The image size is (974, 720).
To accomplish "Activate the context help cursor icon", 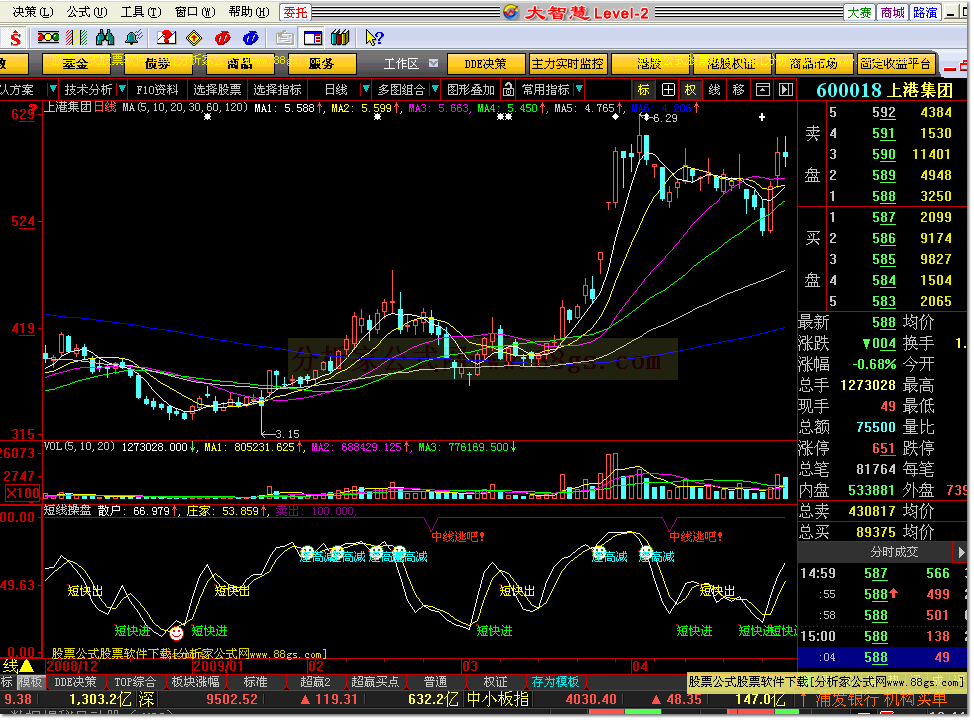I will tap(374, 38).
